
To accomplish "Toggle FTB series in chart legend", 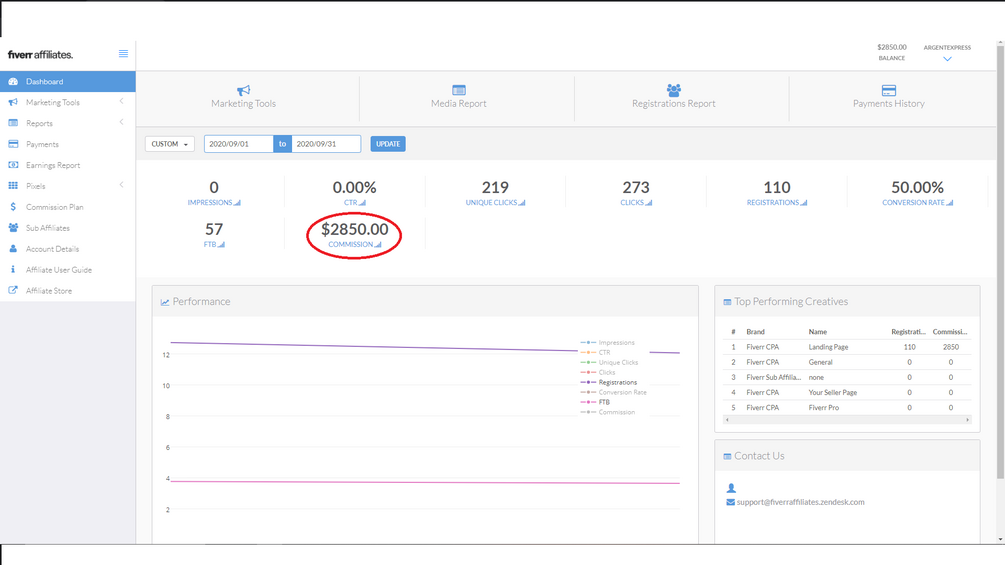I will point(595,402).
